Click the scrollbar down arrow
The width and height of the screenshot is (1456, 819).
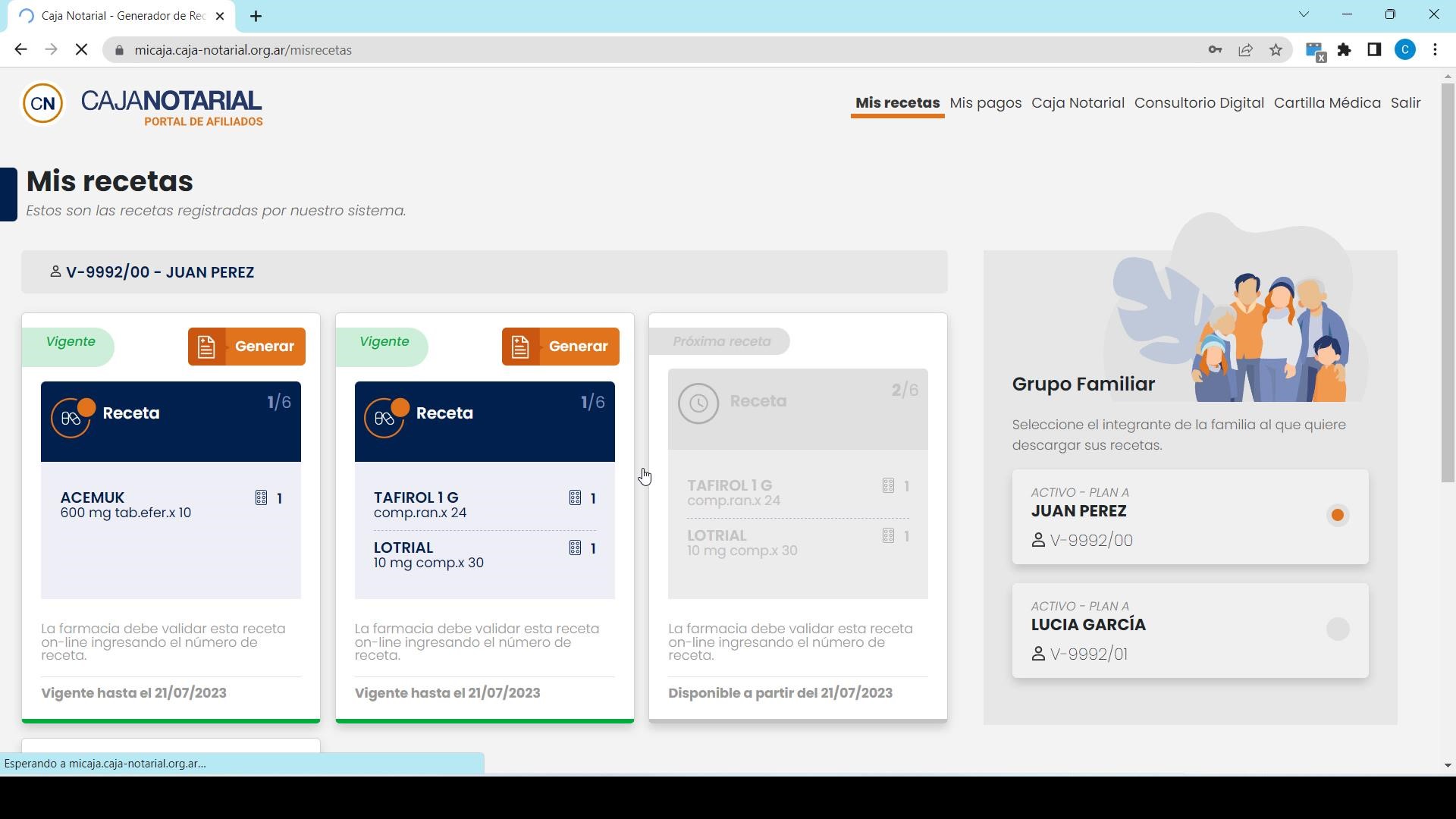click(1448, 766)
